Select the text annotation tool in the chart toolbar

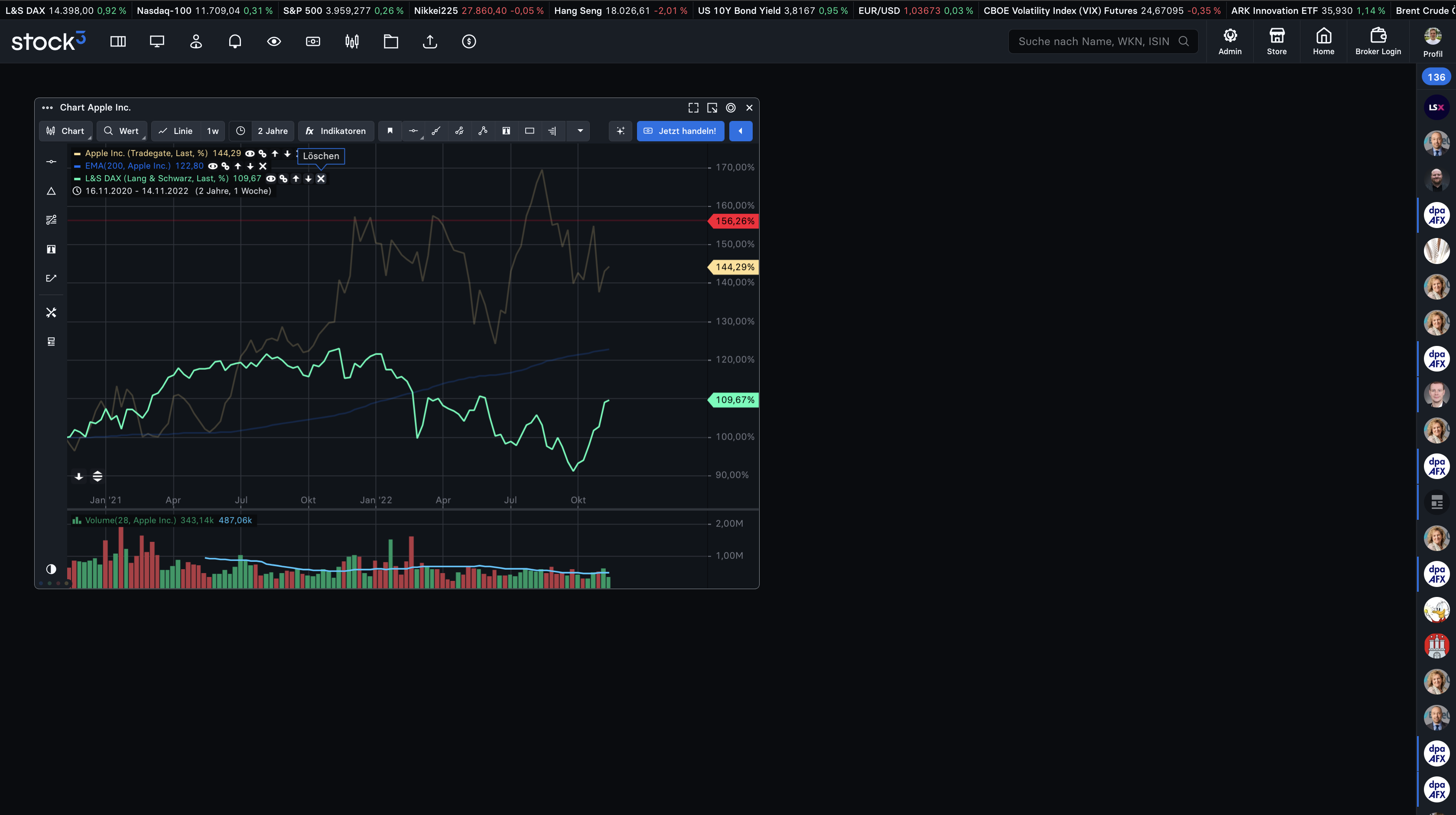[506, 130]
